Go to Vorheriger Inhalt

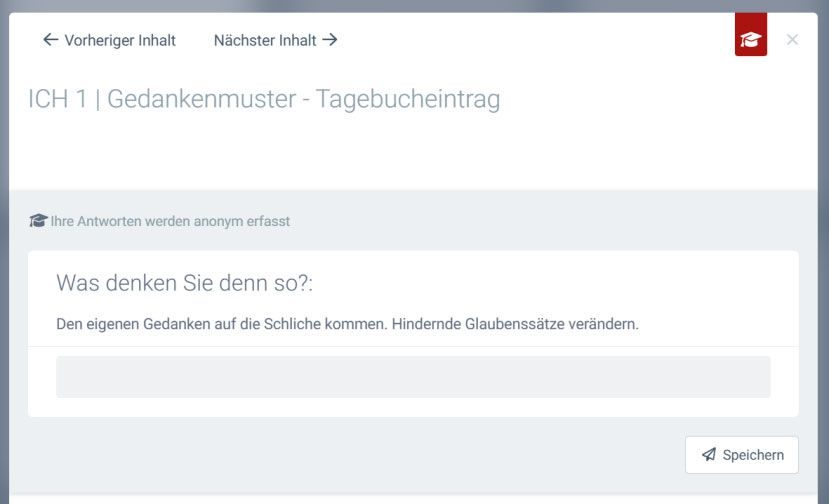pos(119,40)
